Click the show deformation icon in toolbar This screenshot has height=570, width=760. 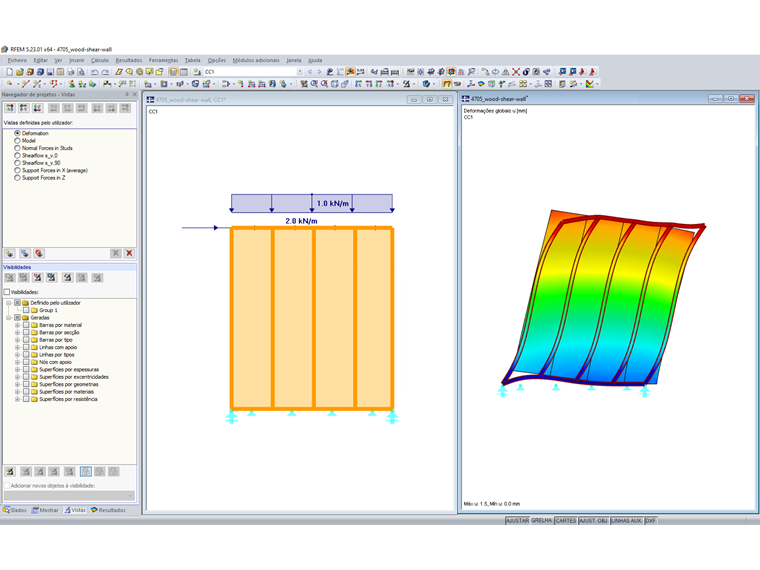click(471, 84)
